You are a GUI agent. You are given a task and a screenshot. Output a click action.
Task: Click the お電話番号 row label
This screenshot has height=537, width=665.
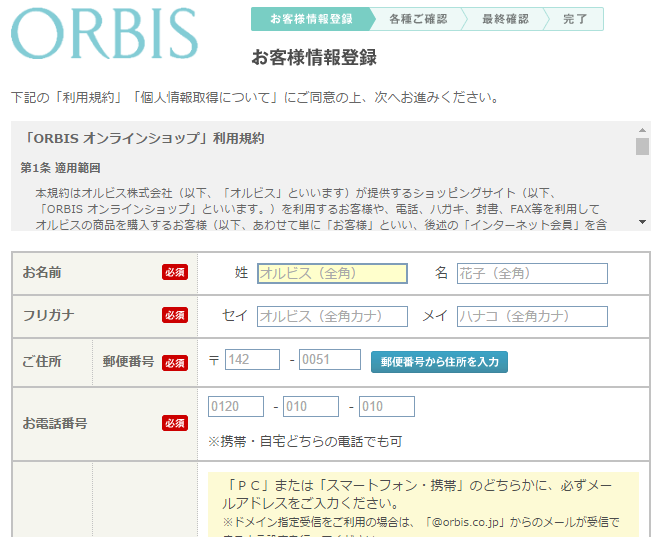point(55,423)
